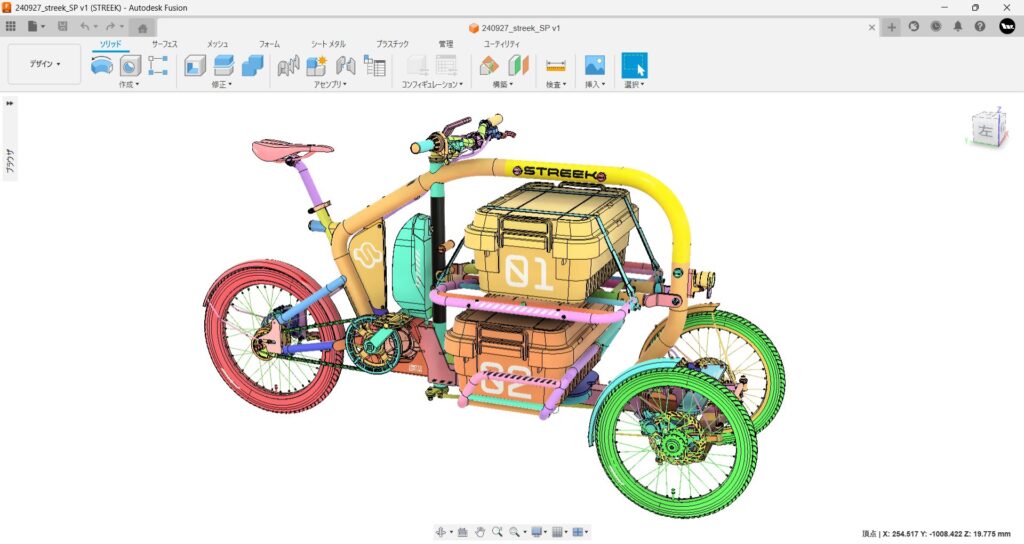Screen dimensions: 1024x544
Task: Activate the Select tool
Action: [x=634, y=65]
